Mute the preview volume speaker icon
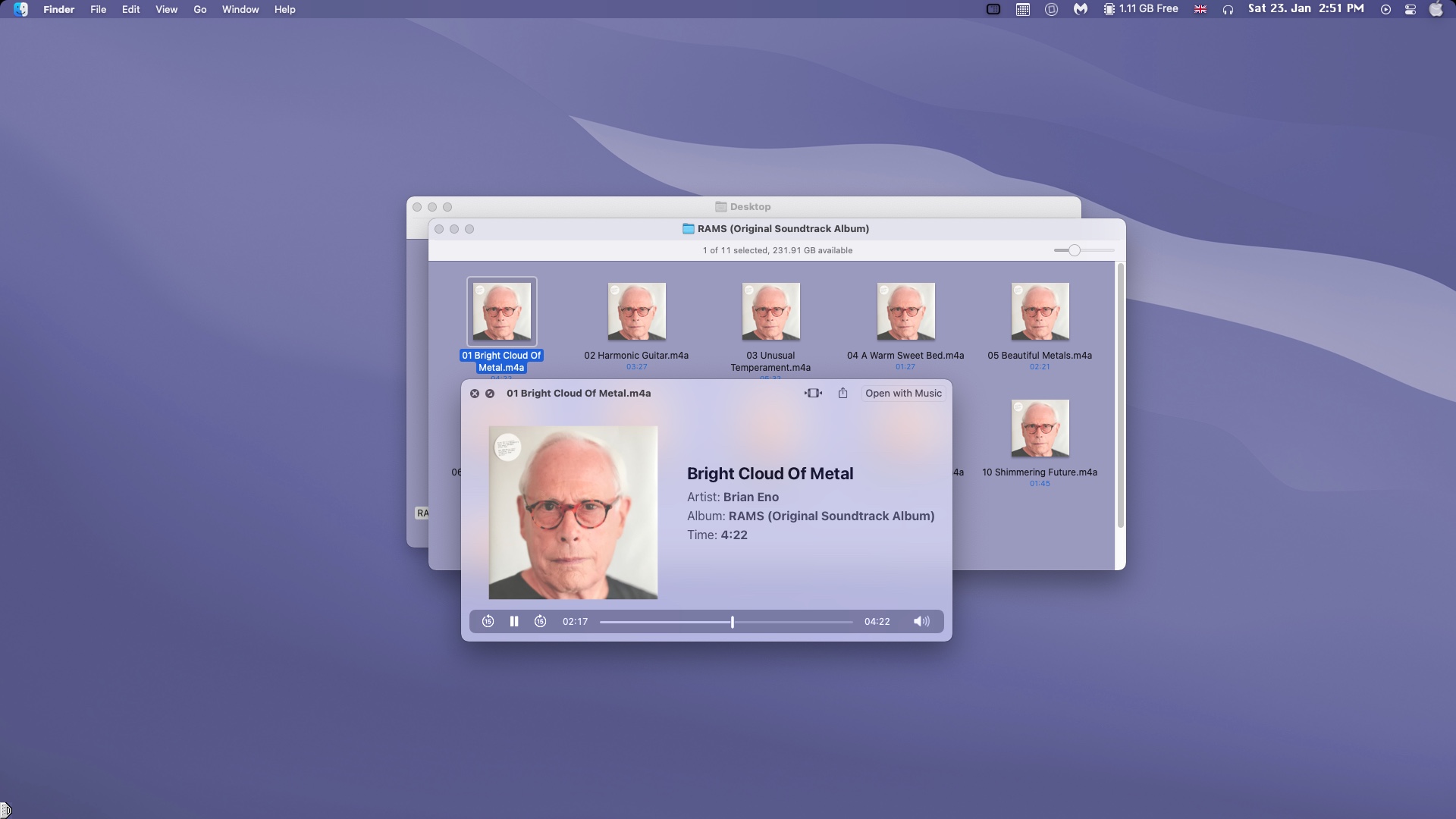 click(x=921, y=621)
